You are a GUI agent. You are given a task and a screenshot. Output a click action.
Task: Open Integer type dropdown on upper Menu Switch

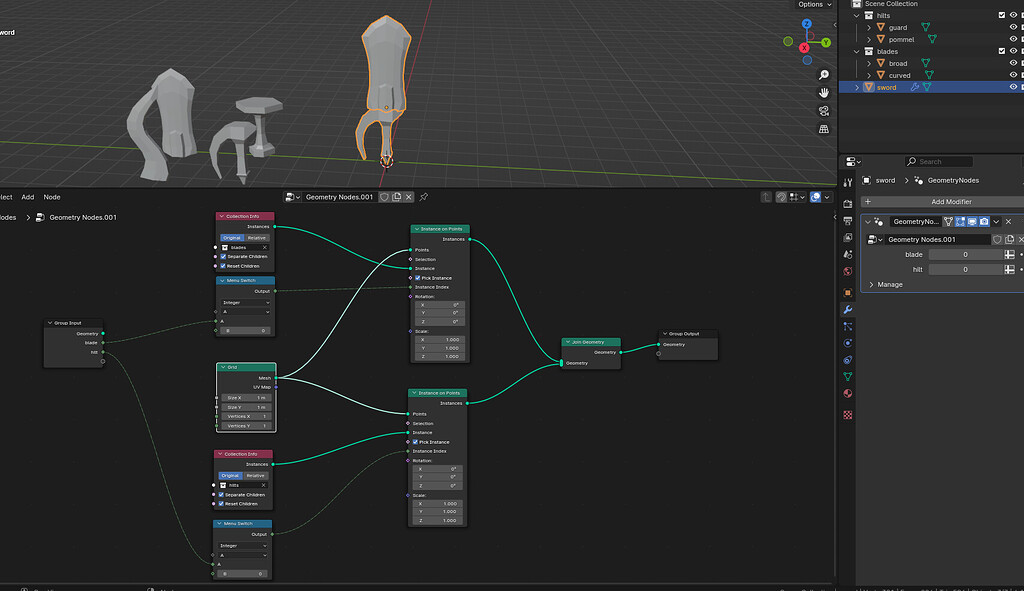click(246, 302)
